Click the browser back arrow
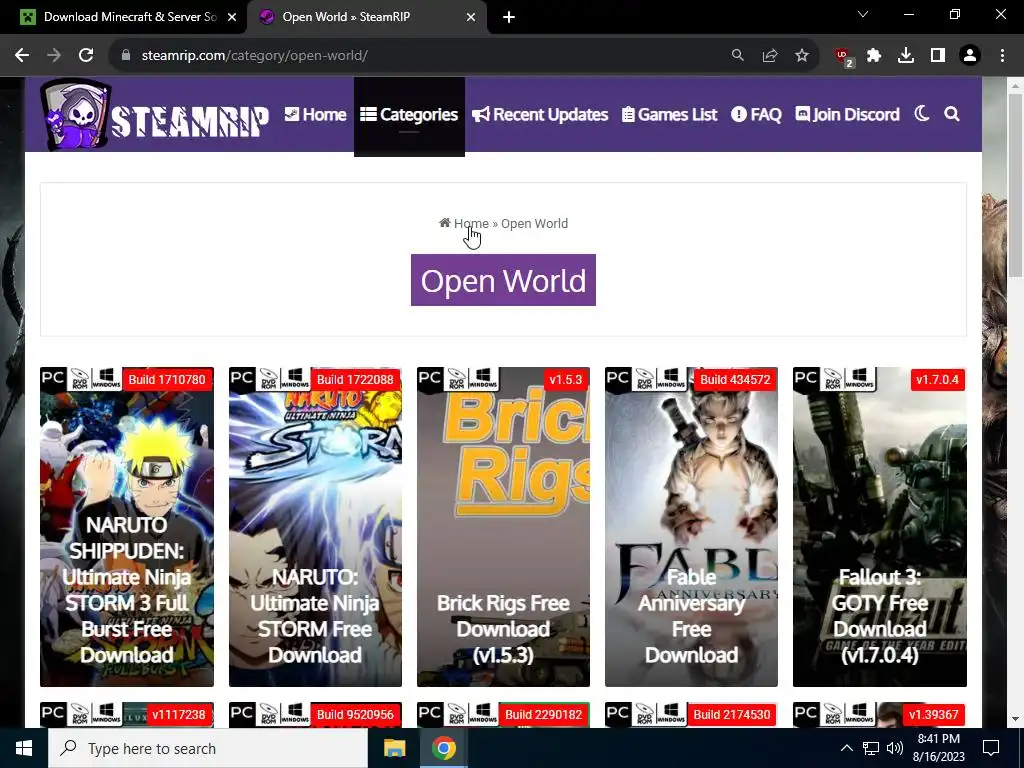1024x768 pixels. pos(22,56)
